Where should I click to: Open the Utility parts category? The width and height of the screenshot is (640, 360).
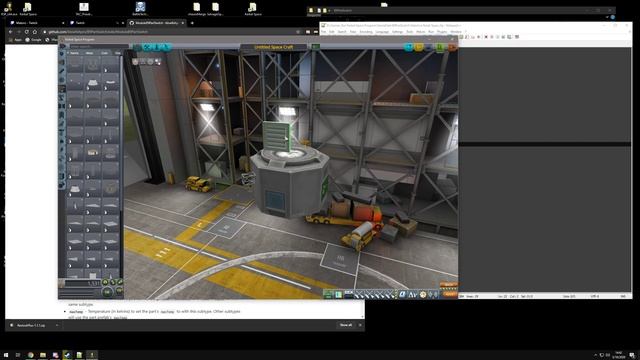pyautogui.click(x=62, y=176)
